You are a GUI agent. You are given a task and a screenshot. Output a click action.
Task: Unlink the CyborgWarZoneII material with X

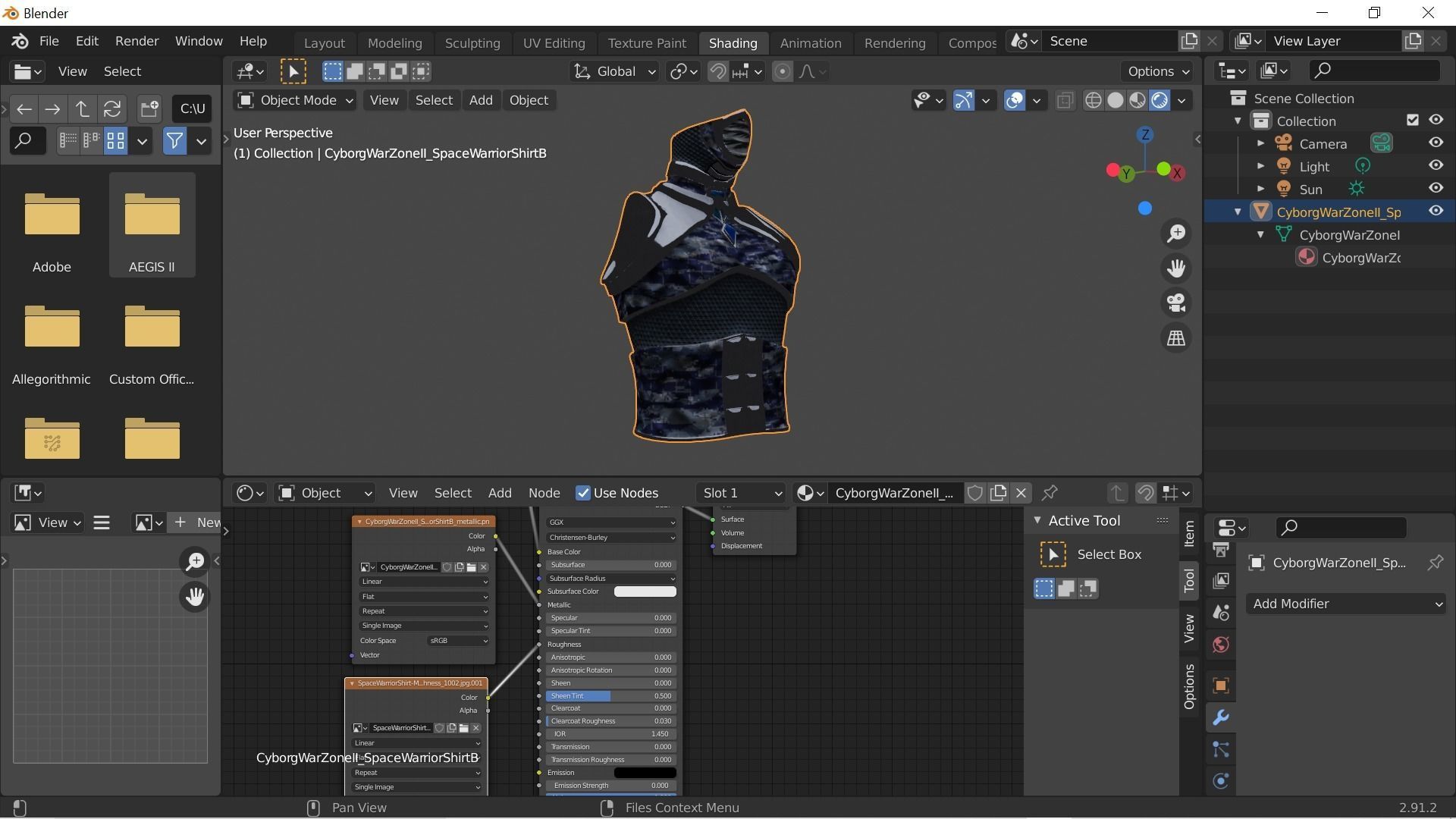click(x=1021, y=493)
